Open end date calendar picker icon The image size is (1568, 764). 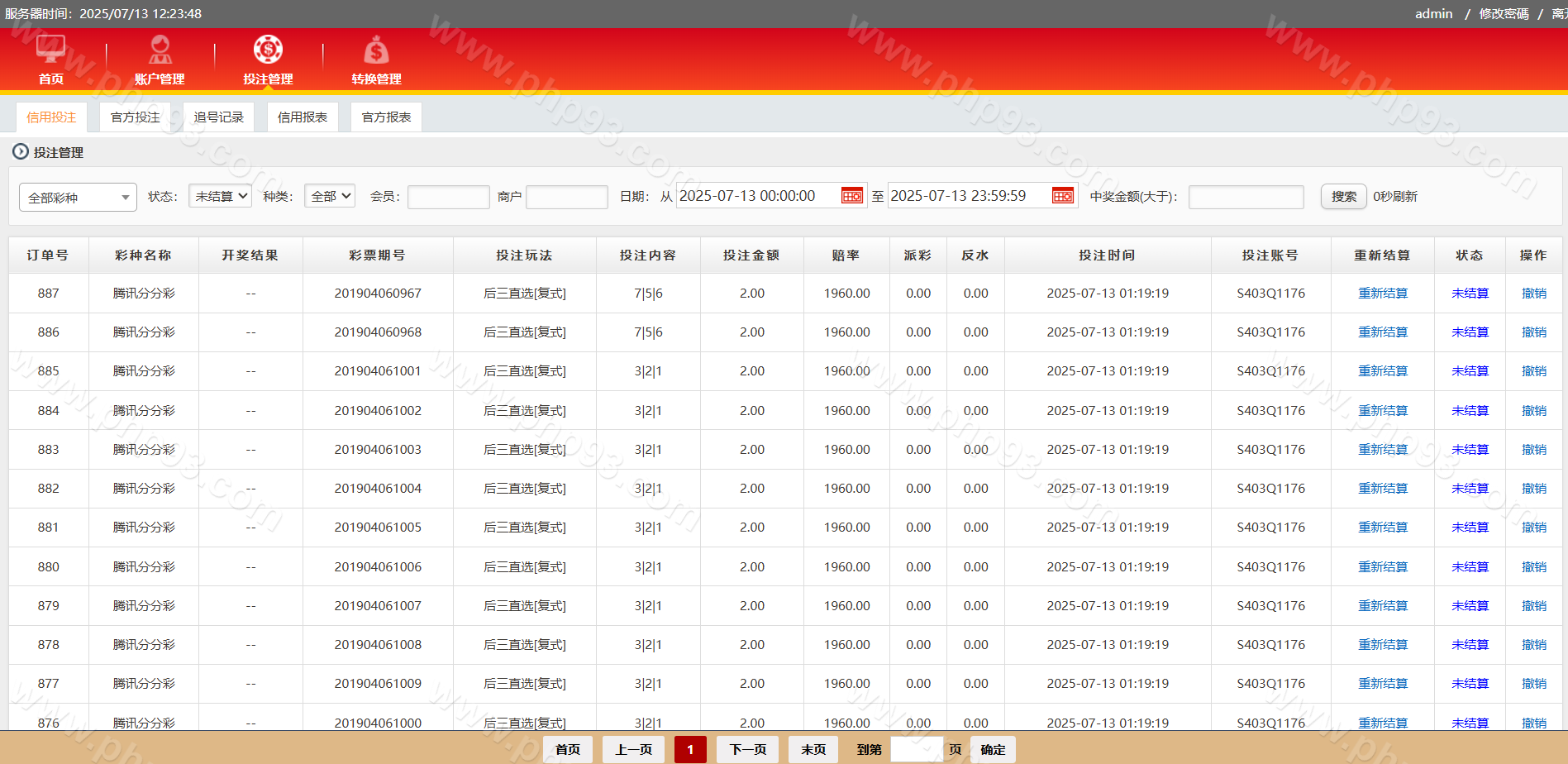(1062, 196)
